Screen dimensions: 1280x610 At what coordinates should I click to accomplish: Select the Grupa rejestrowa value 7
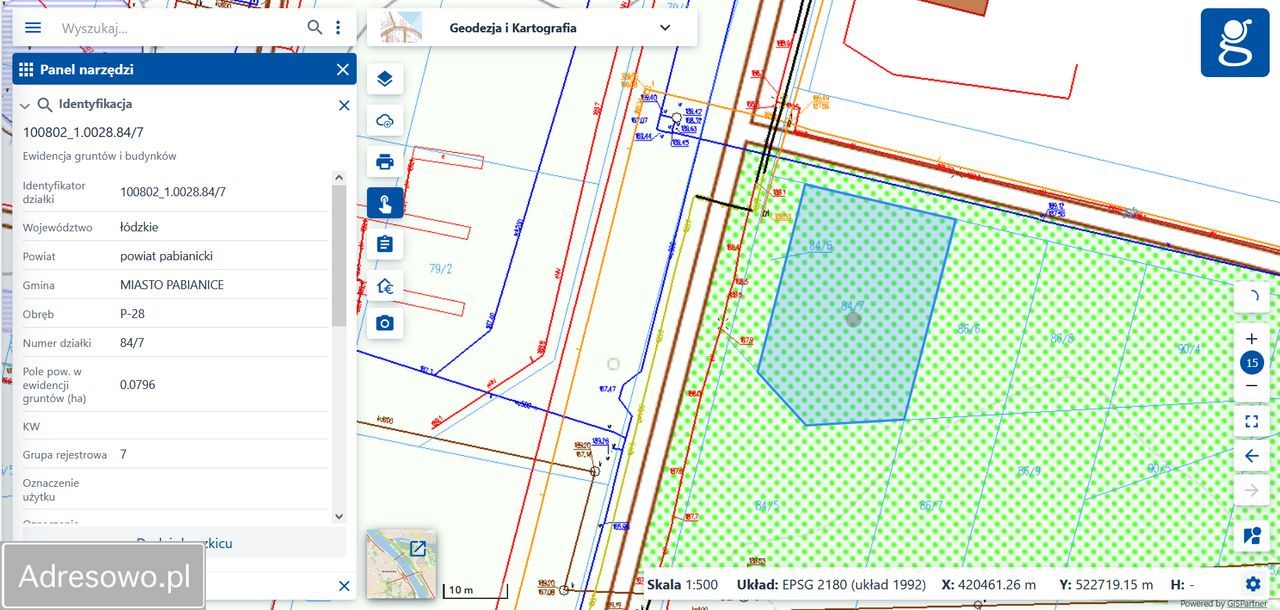point(123,455)
